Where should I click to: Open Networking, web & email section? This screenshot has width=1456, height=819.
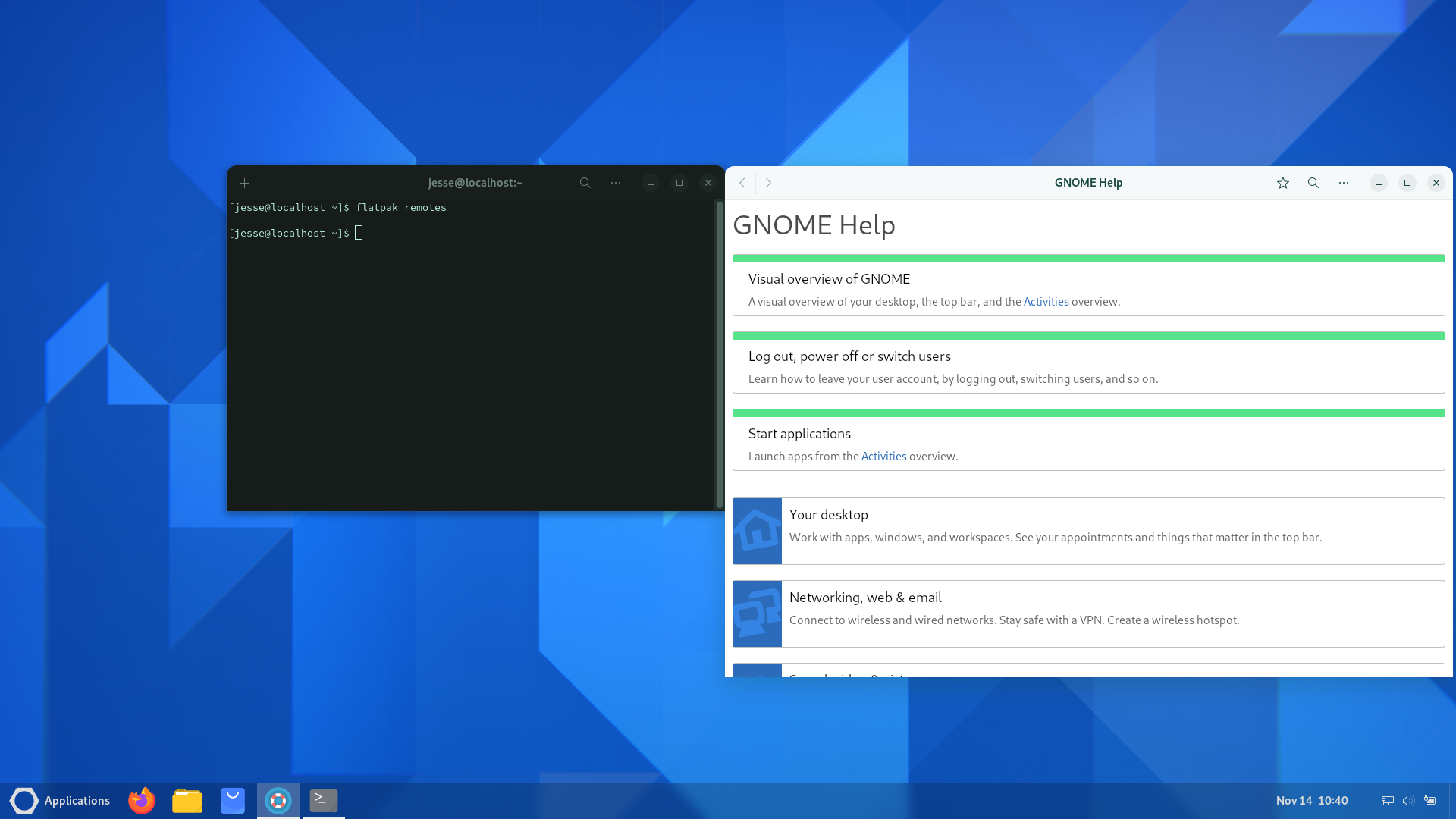coord(1088,613)
